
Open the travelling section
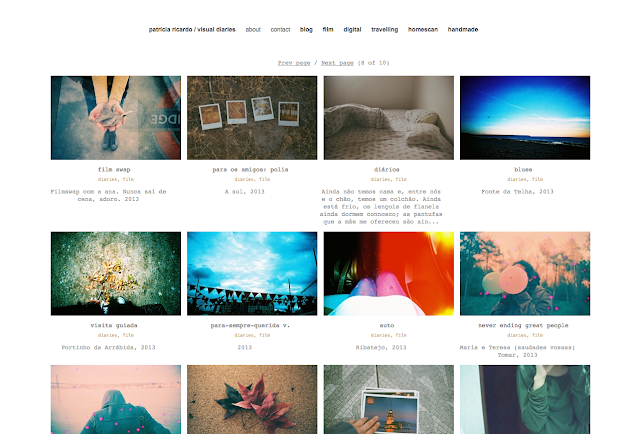(384, 29)
